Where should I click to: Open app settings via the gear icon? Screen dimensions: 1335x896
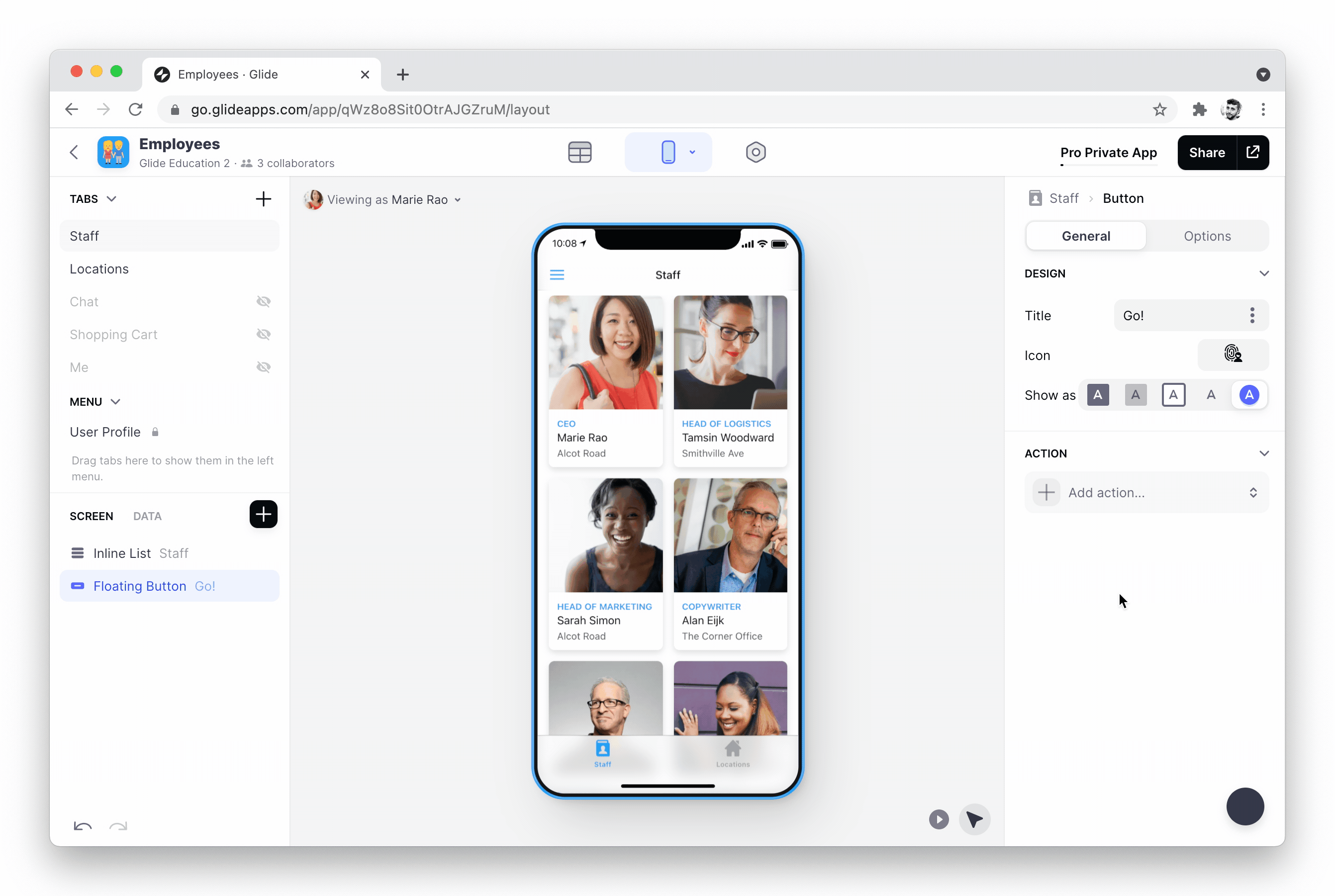point(756,152)
